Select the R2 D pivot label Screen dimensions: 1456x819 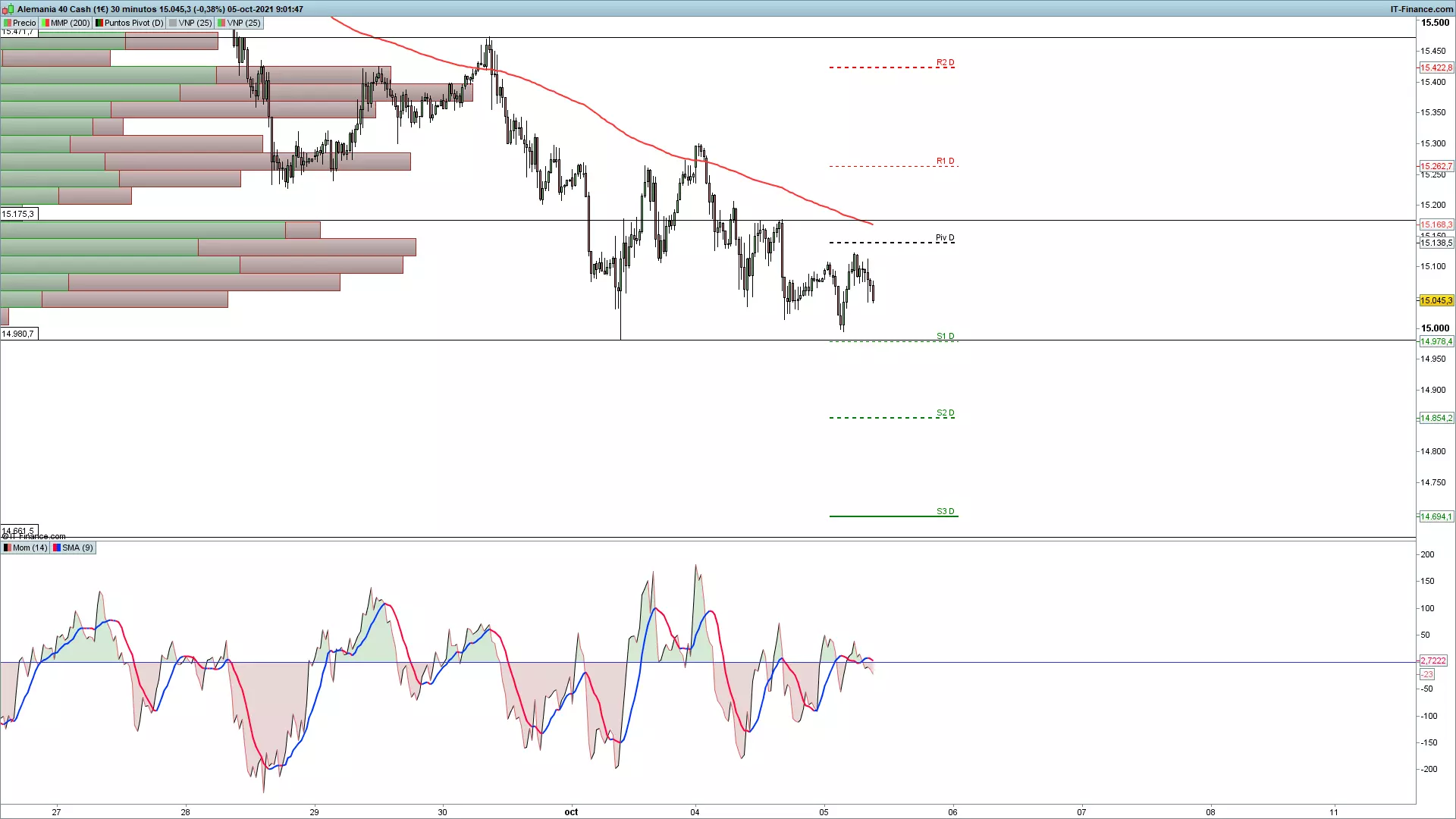[x=945, y=62]
